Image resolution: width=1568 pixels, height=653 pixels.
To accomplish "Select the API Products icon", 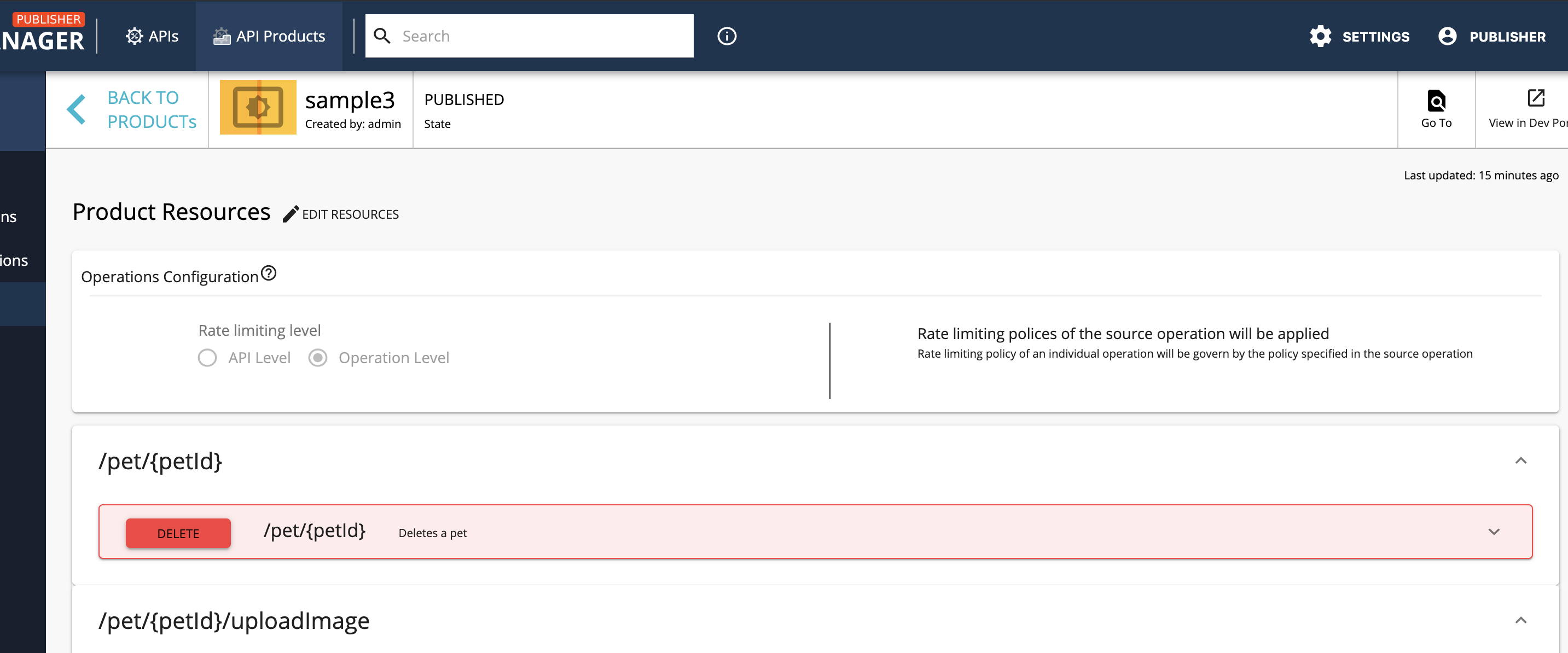I will tap(222, 36).
